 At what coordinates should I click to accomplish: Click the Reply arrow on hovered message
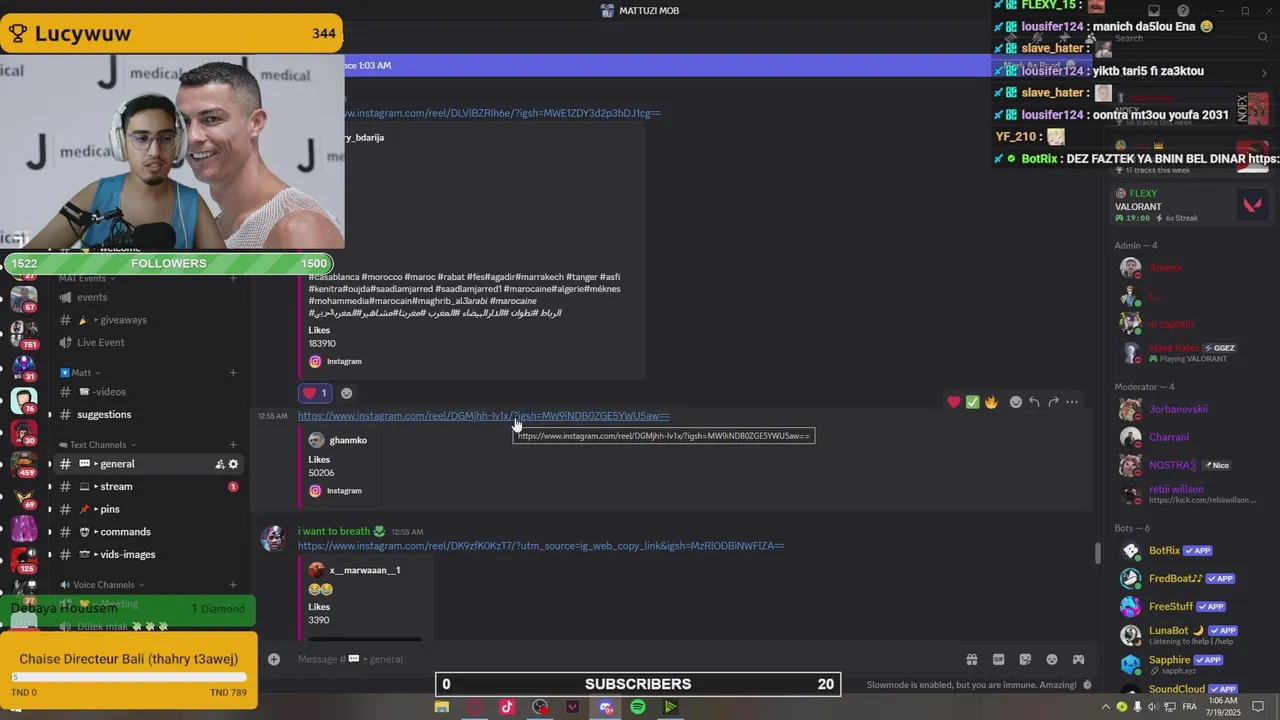tap(1035, 402)
